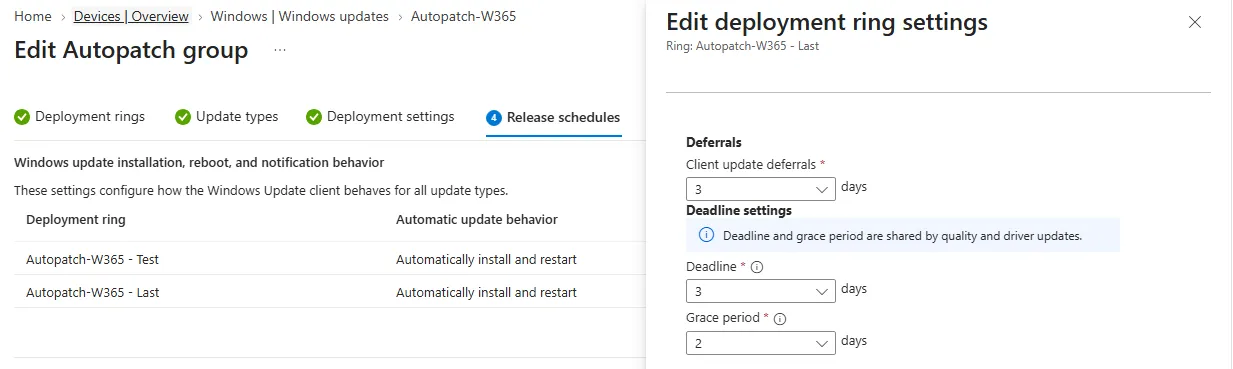Image resolution: width=1233 pixels, height=369 pixels.
Task: Click the Deadline info icon
Action: (757, 268)
